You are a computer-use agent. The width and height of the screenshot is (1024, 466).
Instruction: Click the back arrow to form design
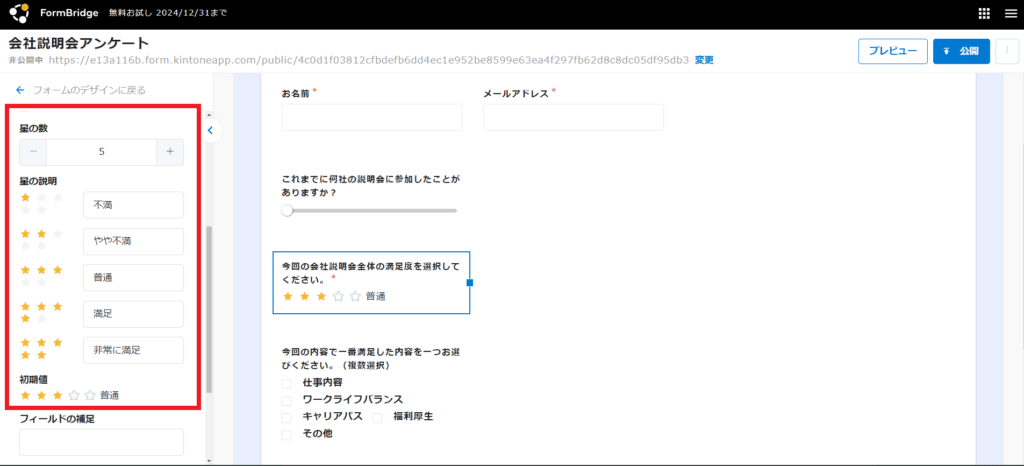coord(20,90)
